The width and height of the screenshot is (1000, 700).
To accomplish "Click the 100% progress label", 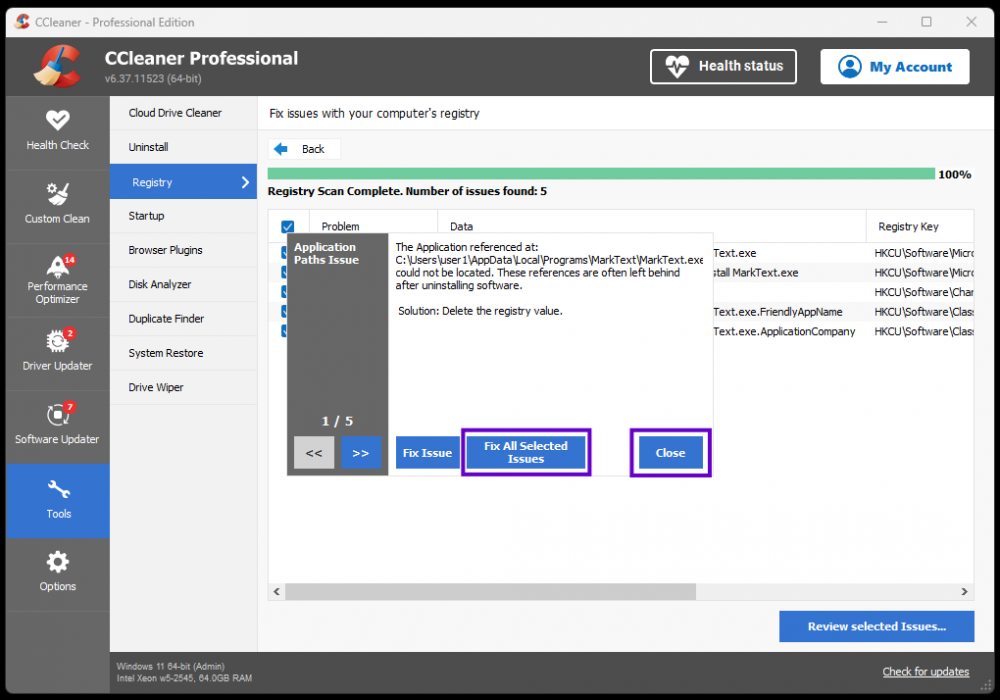I will 955,175.
